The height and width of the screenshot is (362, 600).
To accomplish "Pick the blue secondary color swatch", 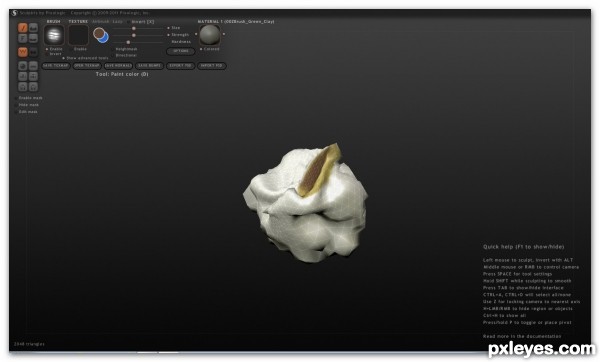I will click(x=104, y=38).
